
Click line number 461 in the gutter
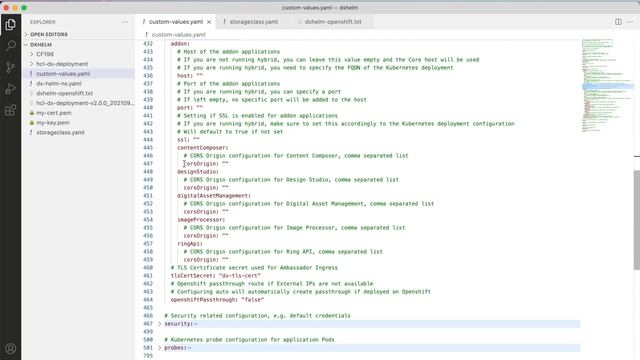click(x=148, y=276)
